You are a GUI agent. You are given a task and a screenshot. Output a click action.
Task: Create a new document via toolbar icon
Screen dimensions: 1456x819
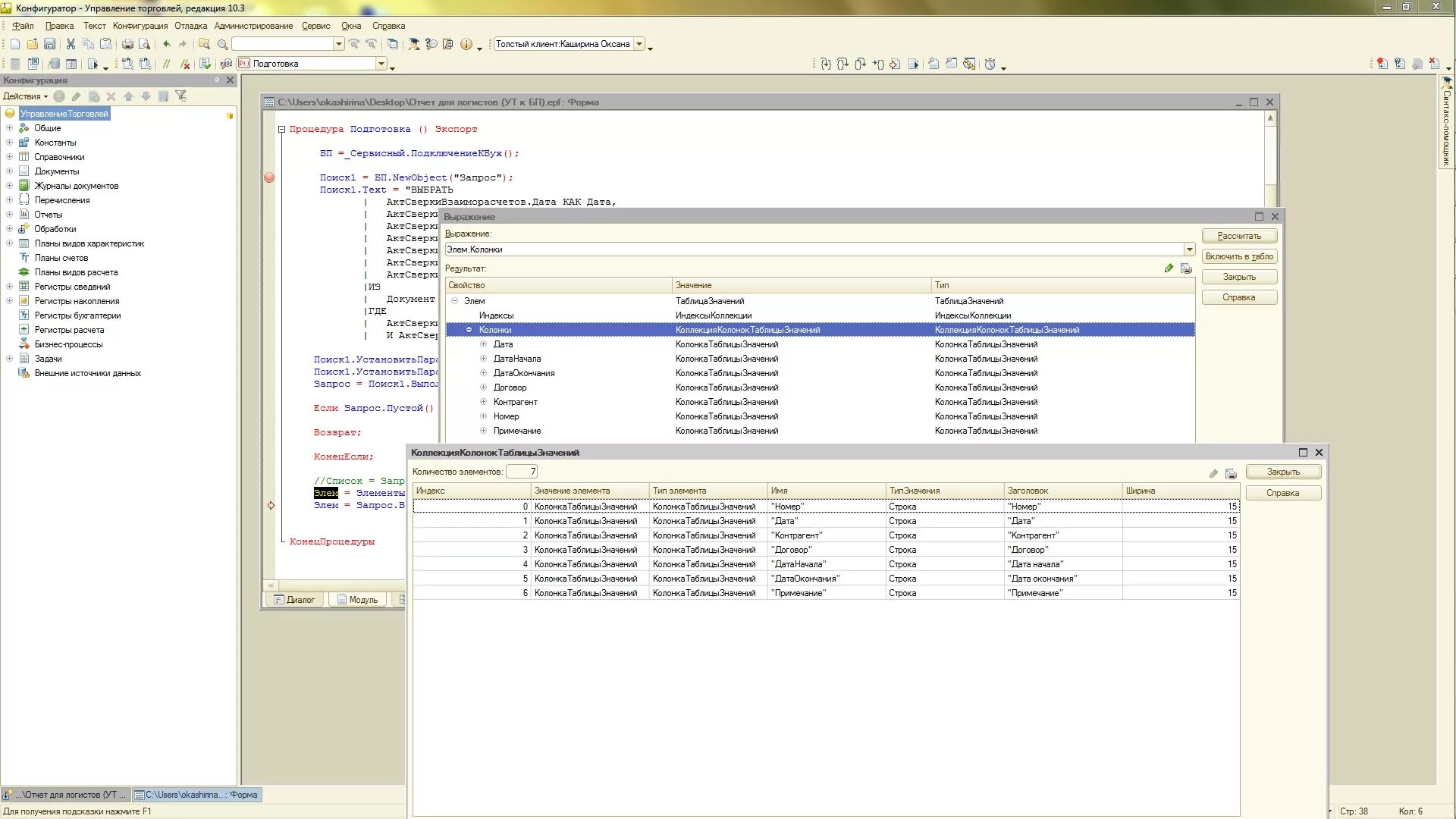pos(15,44)
